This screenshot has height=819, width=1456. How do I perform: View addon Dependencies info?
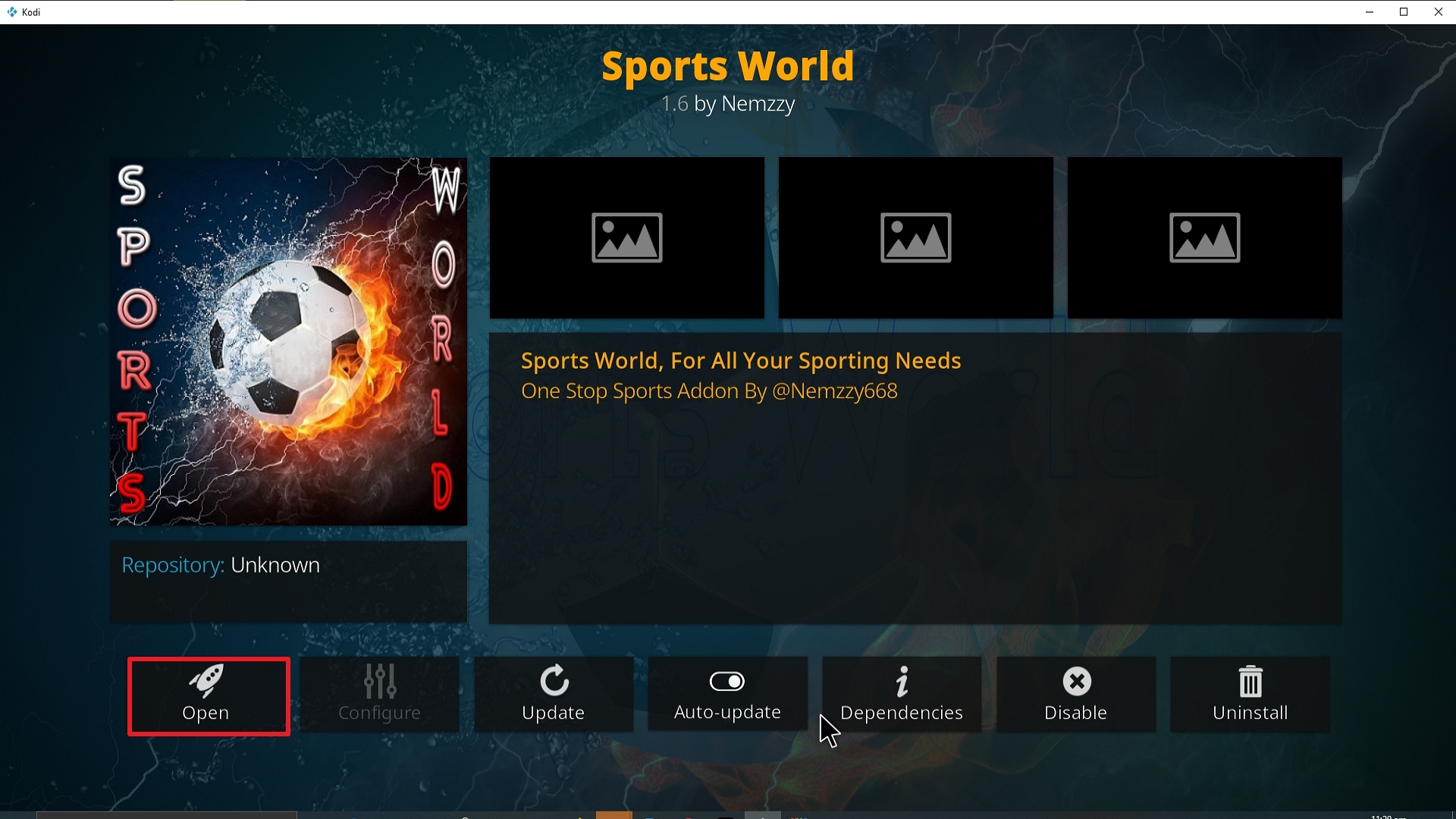tap(902, 695)
